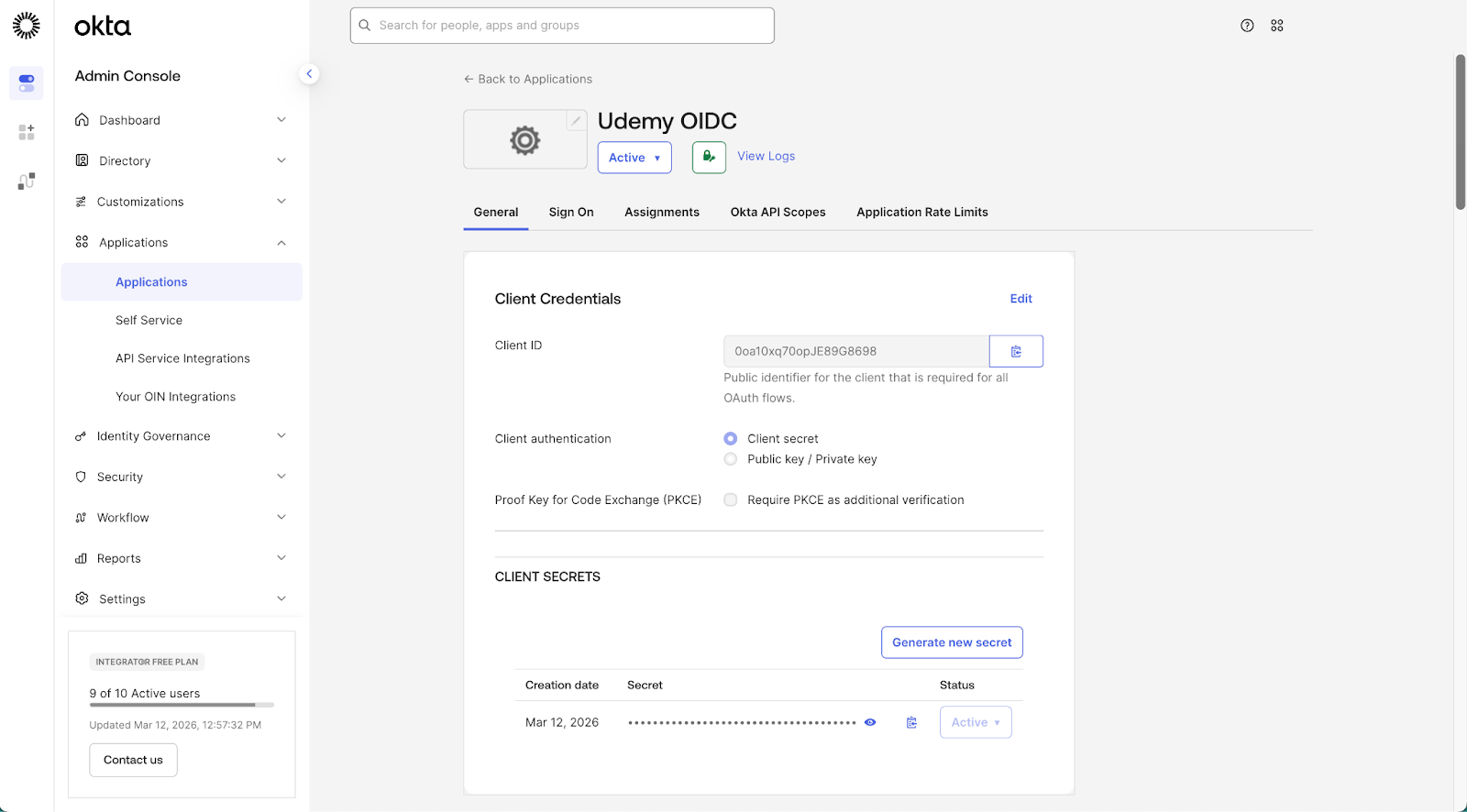Expand the Workflow menu chevron
The width and height of the screenshot is (1467, 812).
(x=281, y=518)
